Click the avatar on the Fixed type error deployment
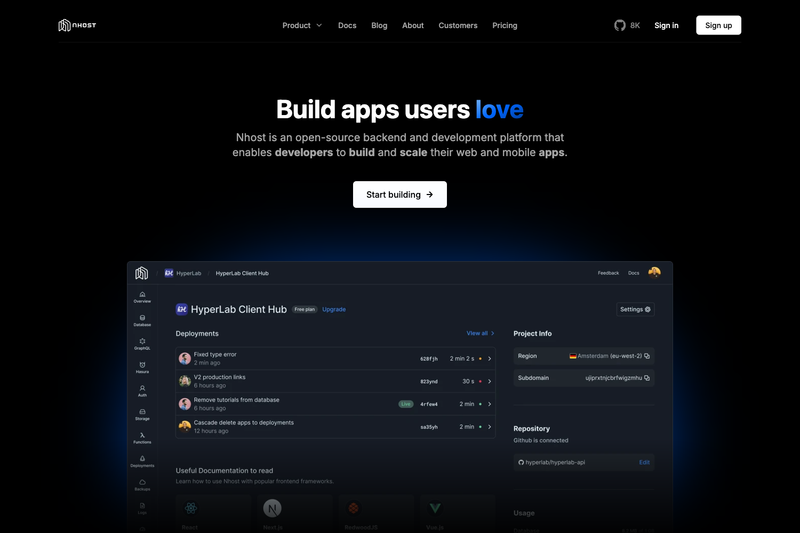This screenshot has height=533, width=800. 185,359
